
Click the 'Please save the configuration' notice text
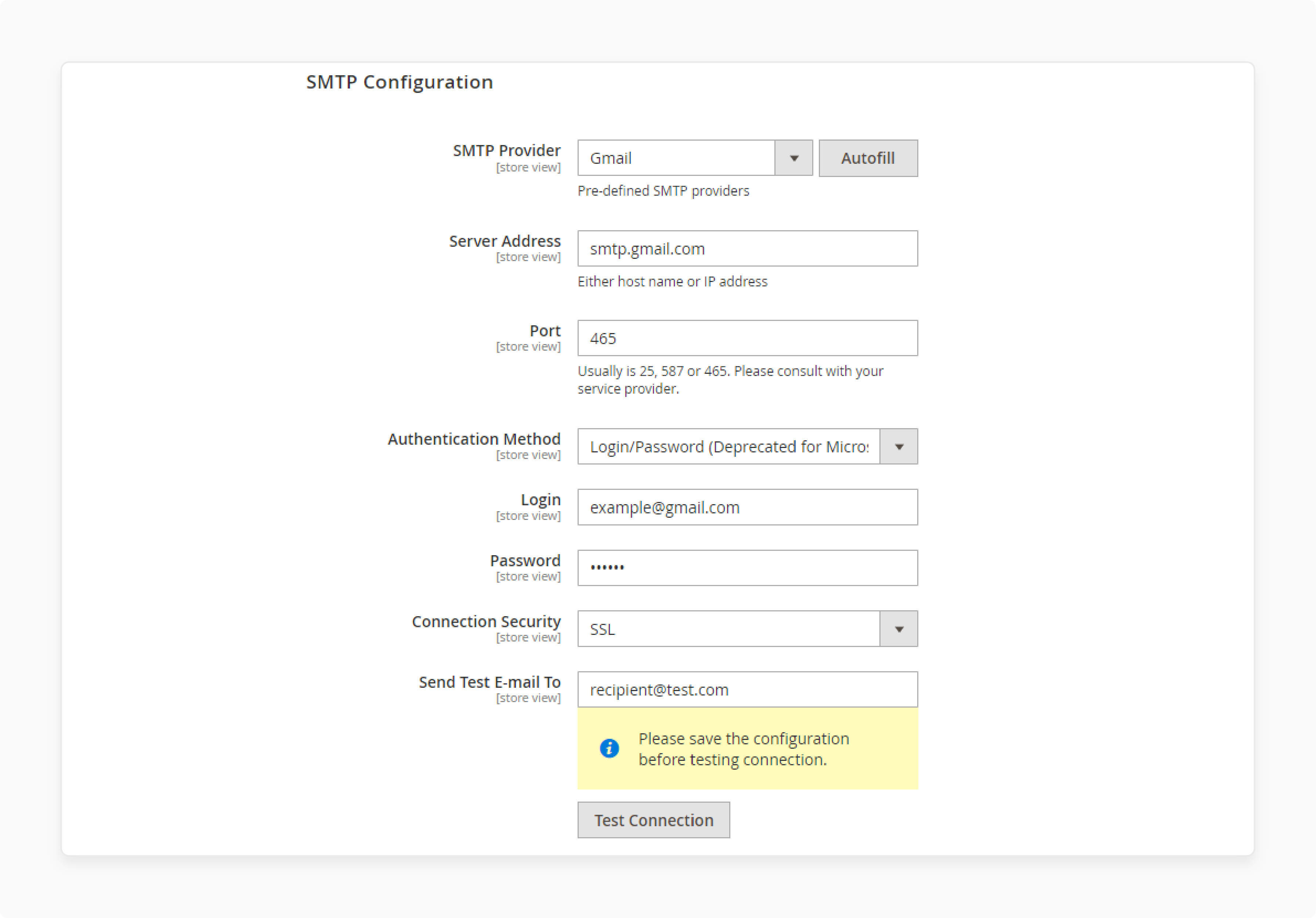pos(744,749)
